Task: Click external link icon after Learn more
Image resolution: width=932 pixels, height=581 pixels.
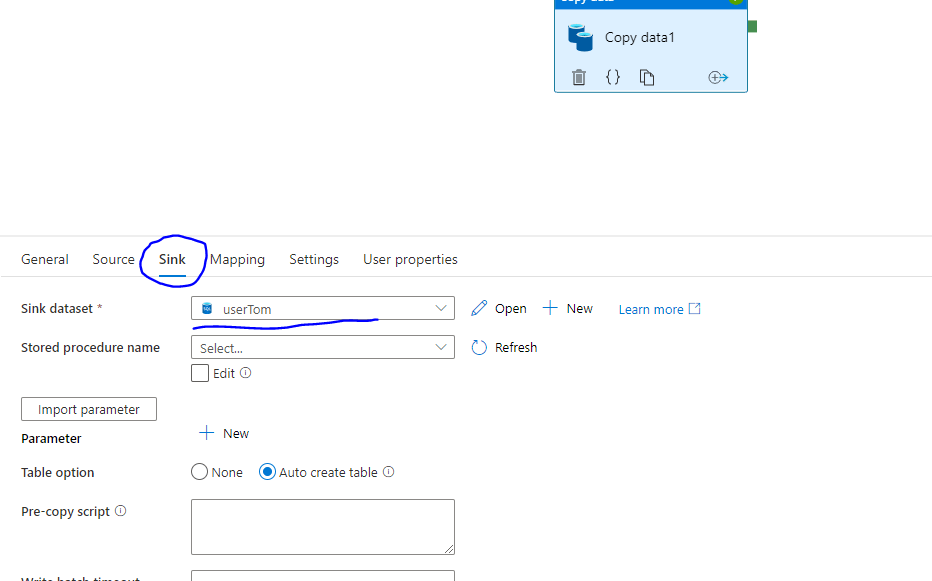Action: [x=694, y=309]
